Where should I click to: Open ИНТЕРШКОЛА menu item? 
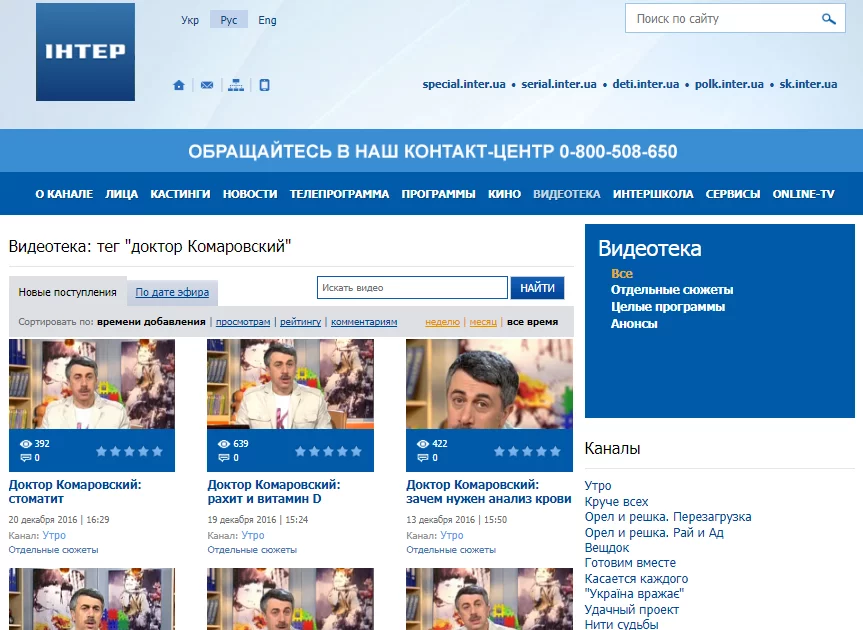click(x=653, y=194)
